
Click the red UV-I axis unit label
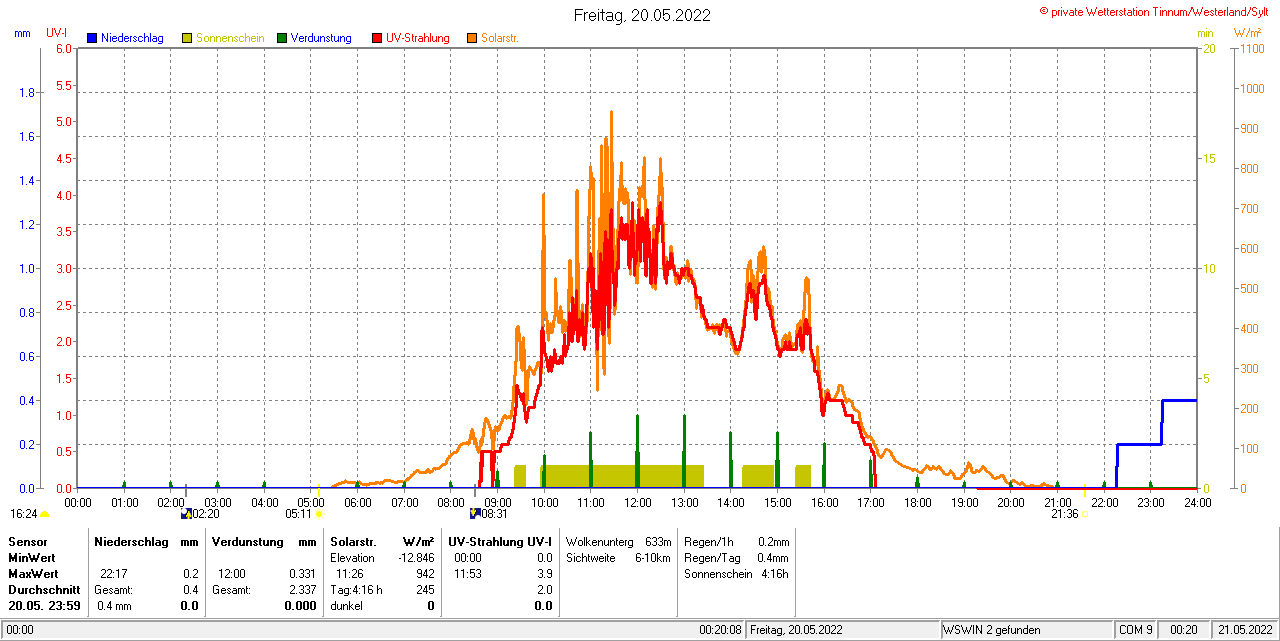coord(56,33)
